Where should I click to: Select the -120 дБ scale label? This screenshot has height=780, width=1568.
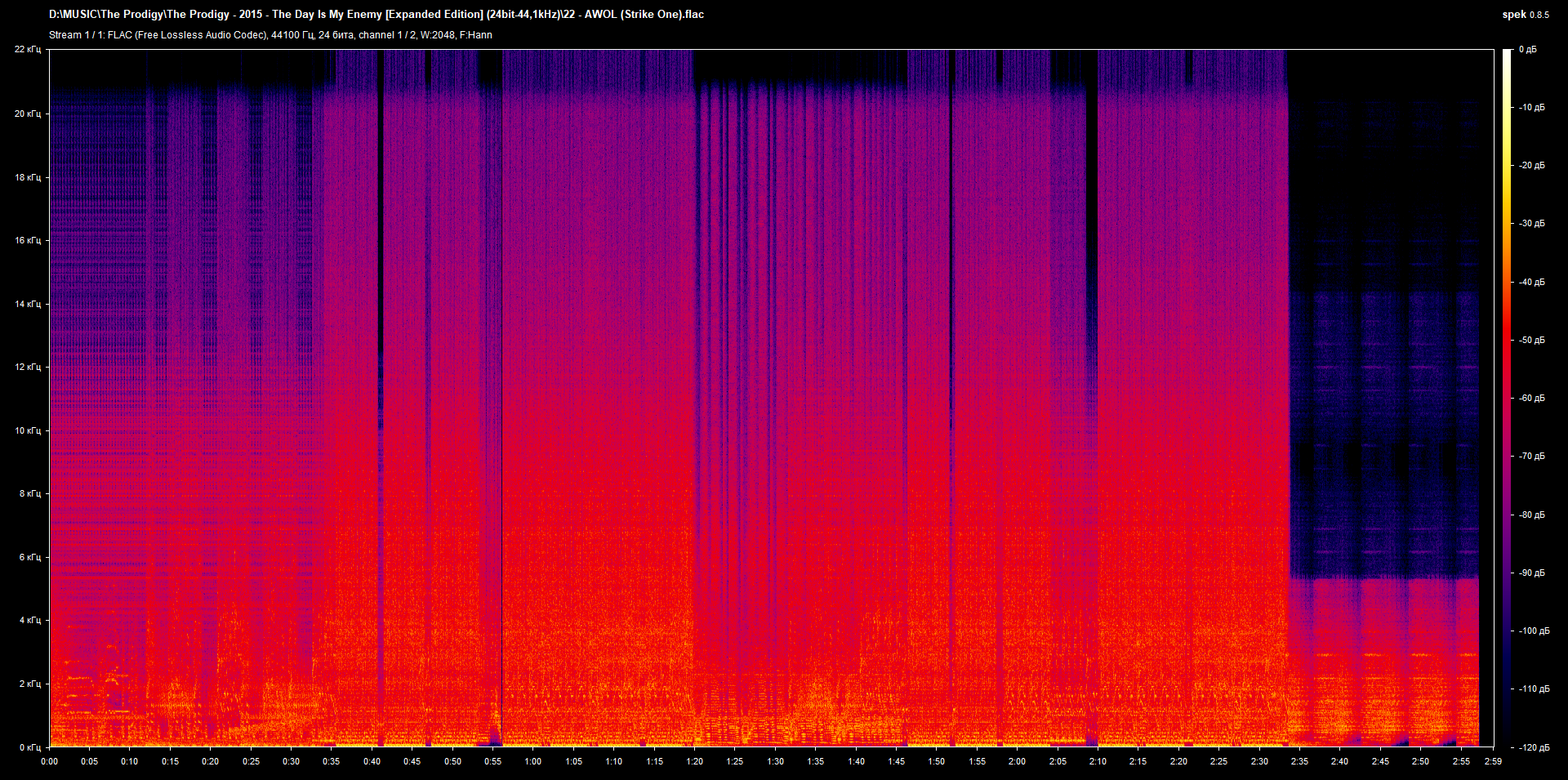[x=1533, y=747]
